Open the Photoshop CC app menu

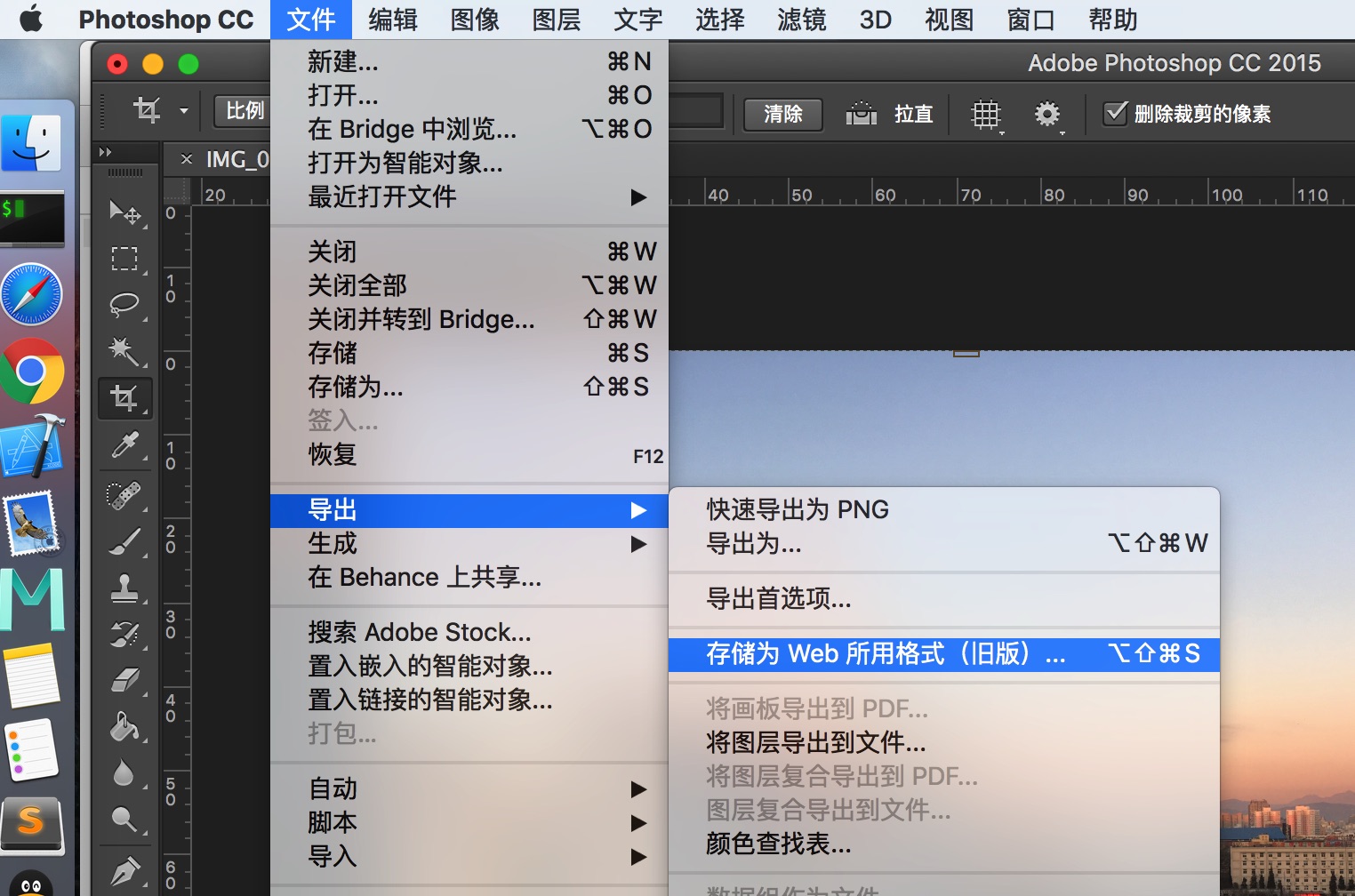tap(166, 19)
